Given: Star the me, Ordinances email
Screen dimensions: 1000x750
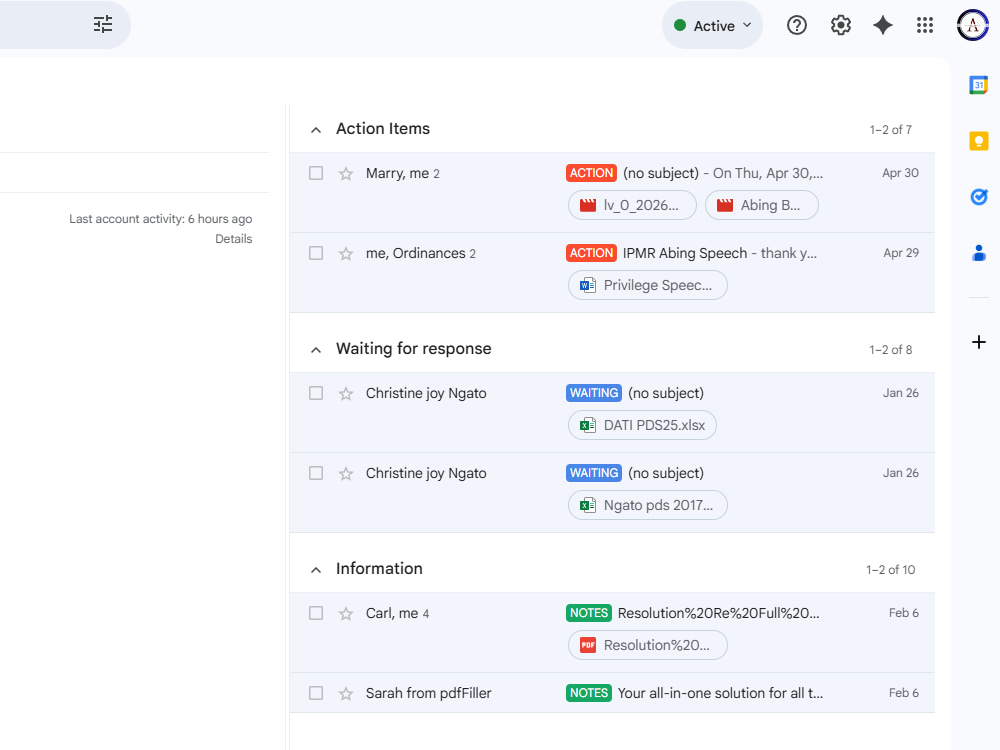Looking at the screenshot, I should (x=346, y=254).
